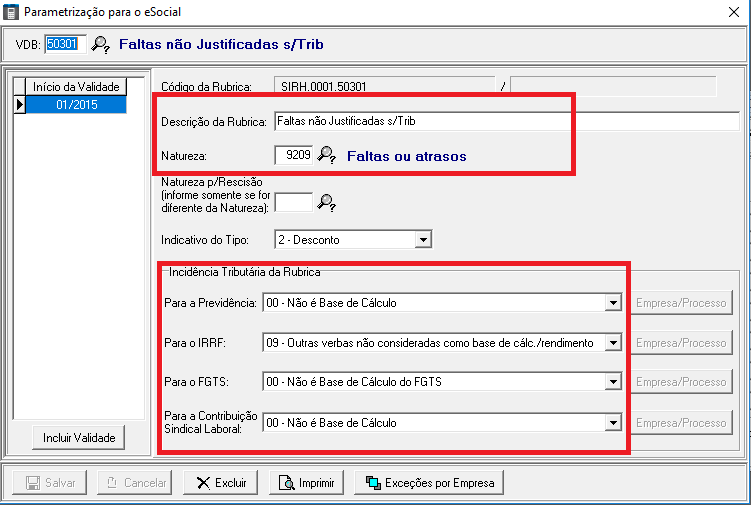This screenshot has width=751, height=505.
Task: Click the Incluir Validade button
Action: (79, 438)
